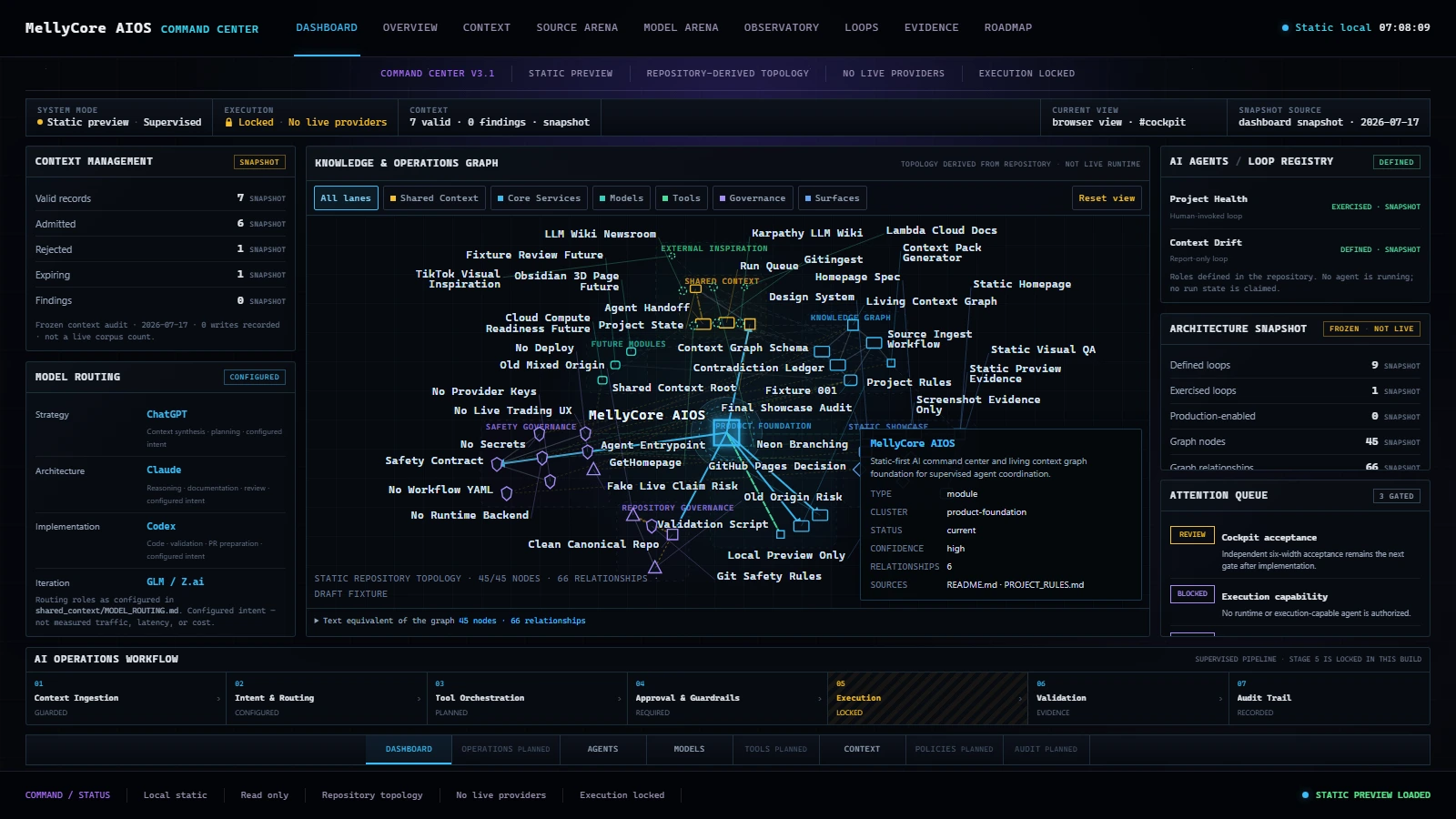This screenshot has height=819, width=1456.
Task: Select the No Workflow YAML hexagon node
Action: coord(507,493)
